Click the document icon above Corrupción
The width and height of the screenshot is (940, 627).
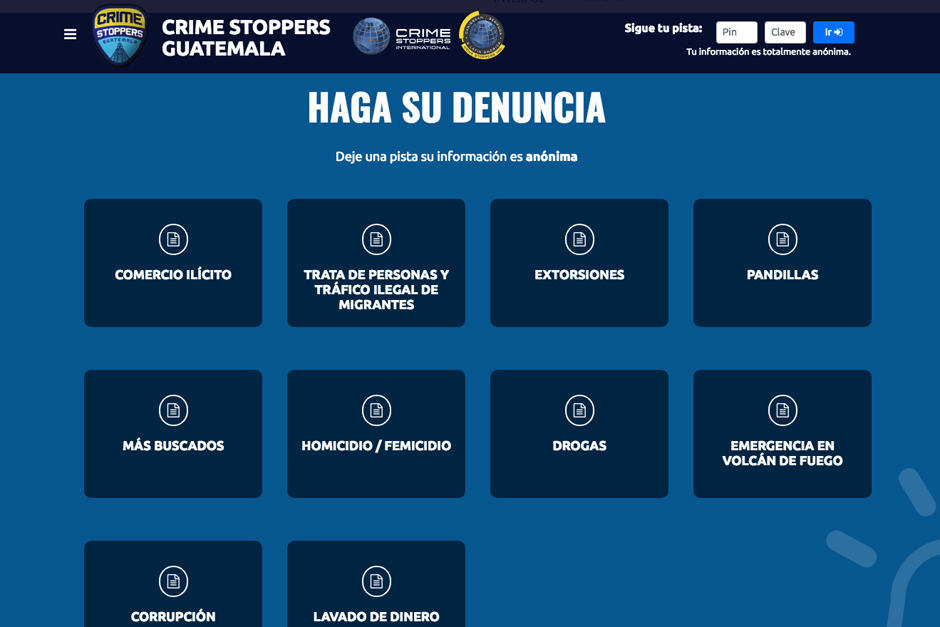pyautogui.click(x=173, y=581)
